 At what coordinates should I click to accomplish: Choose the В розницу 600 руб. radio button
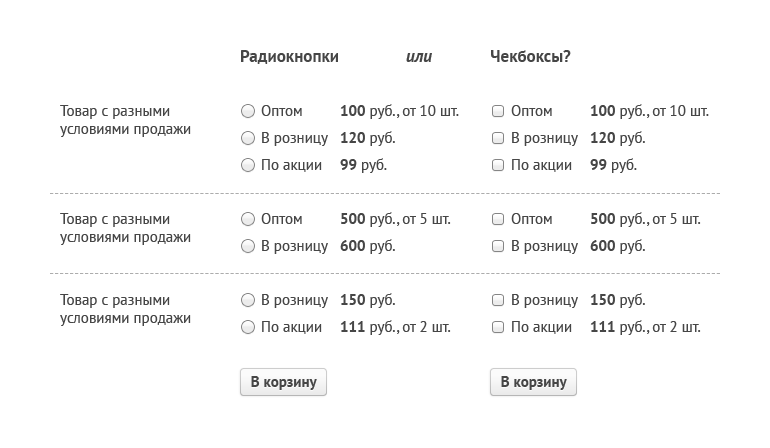[x=248, y=246]
